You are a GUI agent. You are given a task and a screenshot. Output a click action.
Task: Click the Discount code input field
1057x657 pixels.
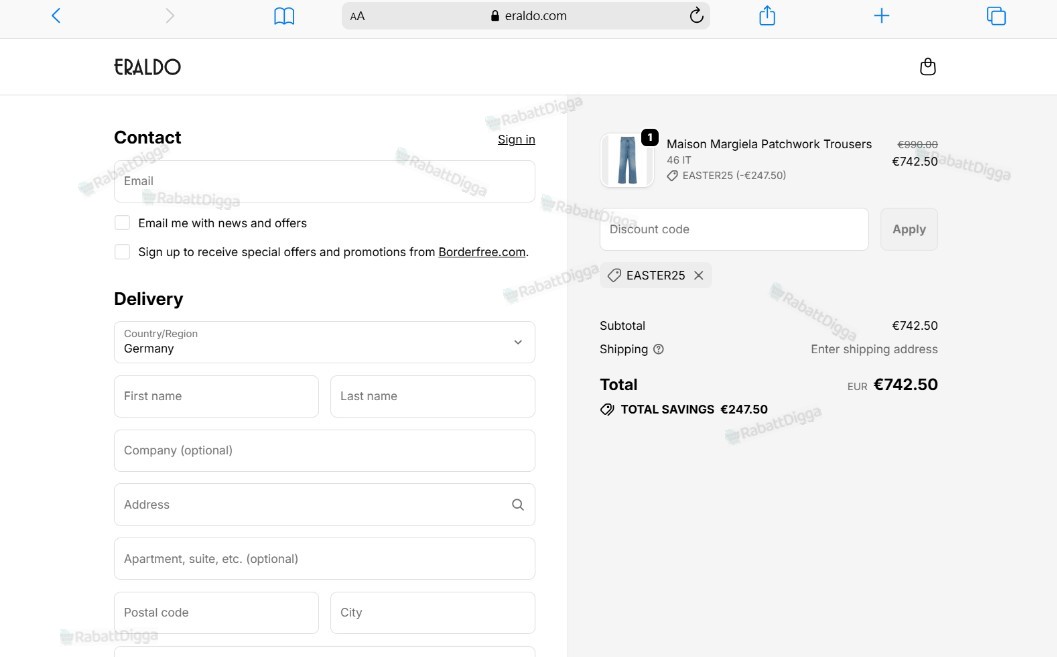coord(733,229)
